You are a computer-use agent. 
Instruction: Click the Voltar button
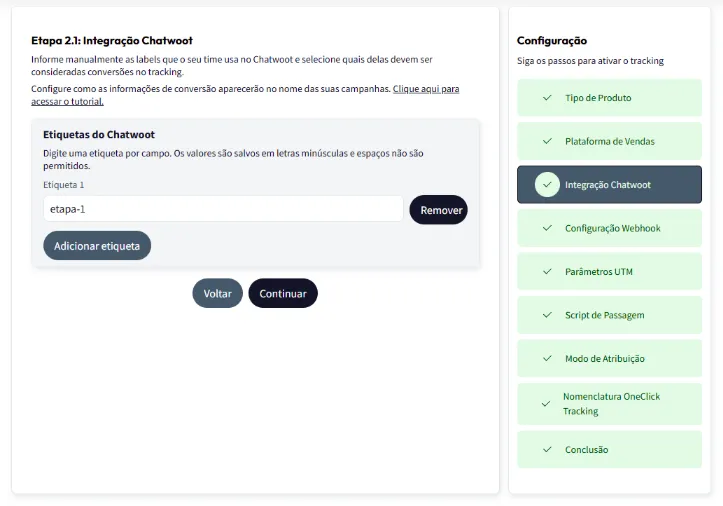tap(217, 293)
